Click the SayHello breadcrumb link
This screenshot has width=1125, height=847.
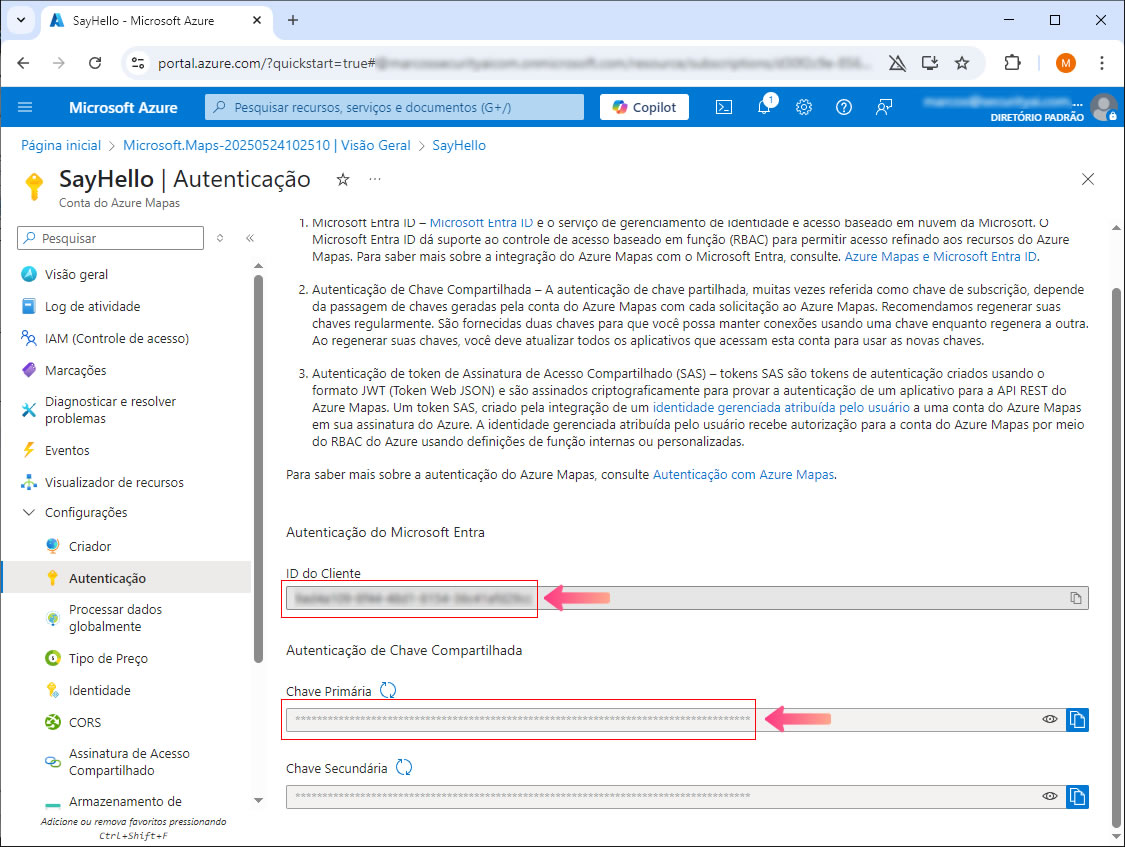pos(459,146)
